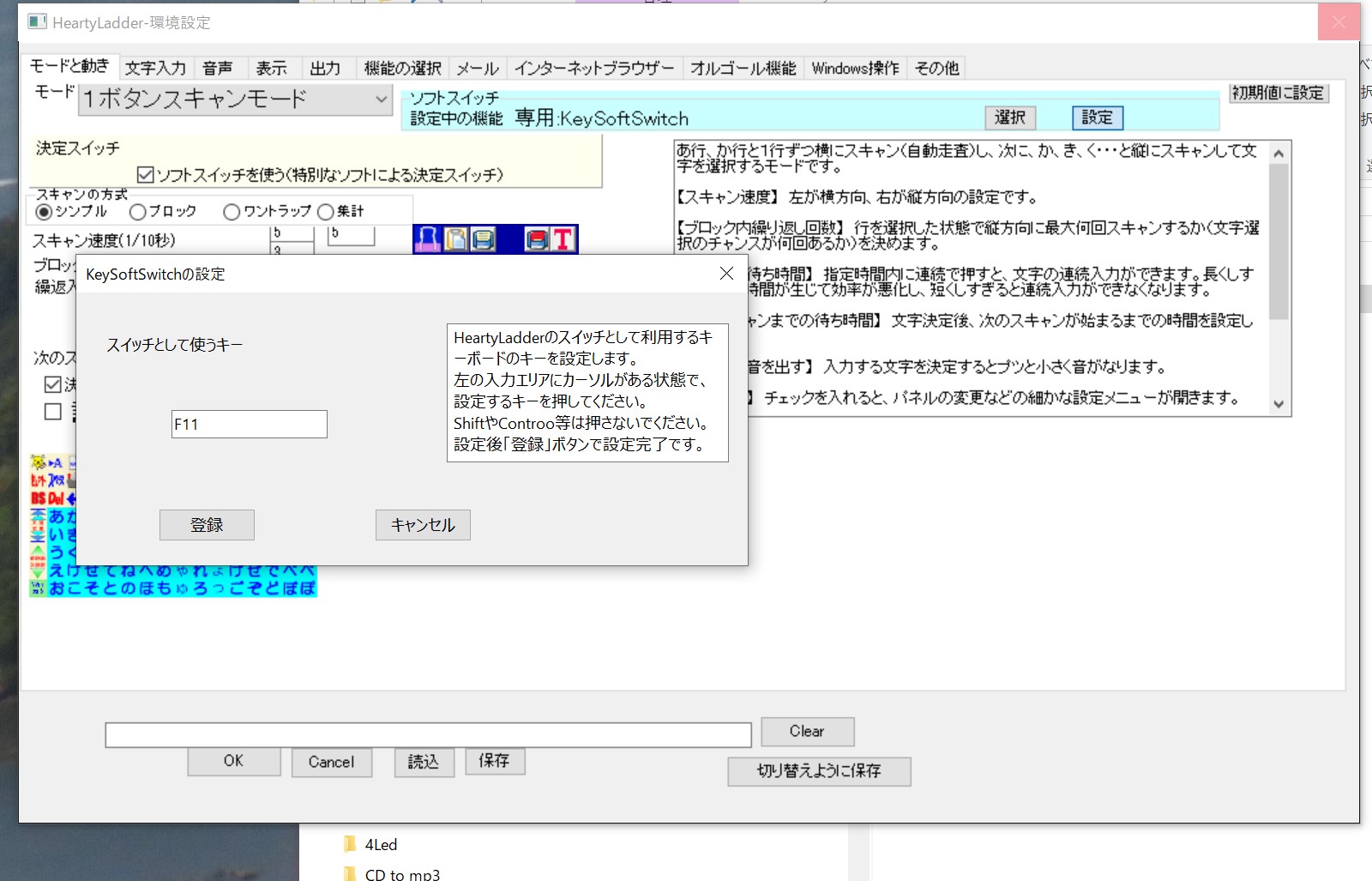The height and width of the screenshot is (881, 1372).
Task: Click the ▶A cell in the panel preview
Action: click(56, 463)
